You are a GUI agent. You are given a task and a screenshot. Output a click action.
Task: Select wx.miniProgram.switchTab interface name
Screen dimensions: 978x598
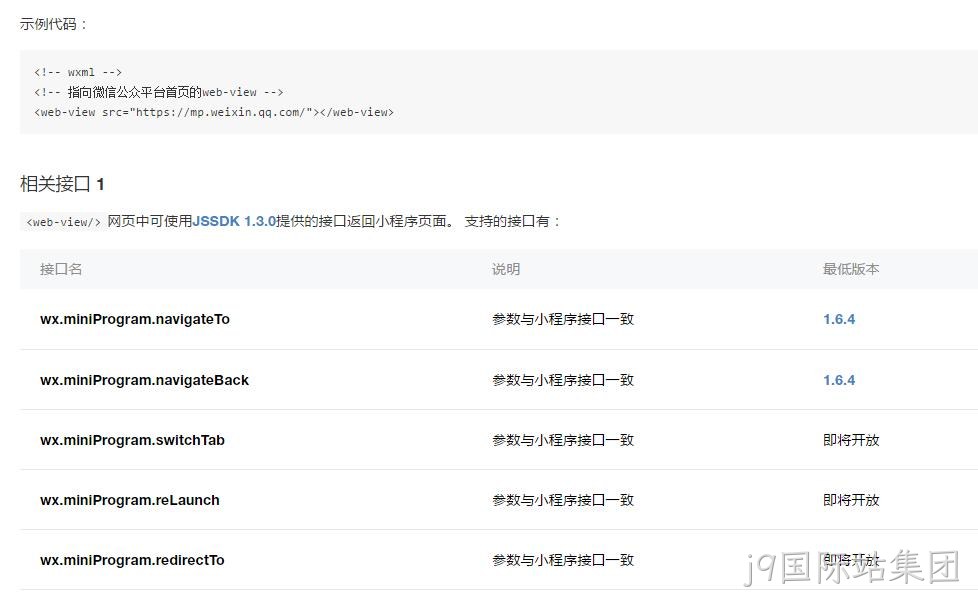point(132,440)
